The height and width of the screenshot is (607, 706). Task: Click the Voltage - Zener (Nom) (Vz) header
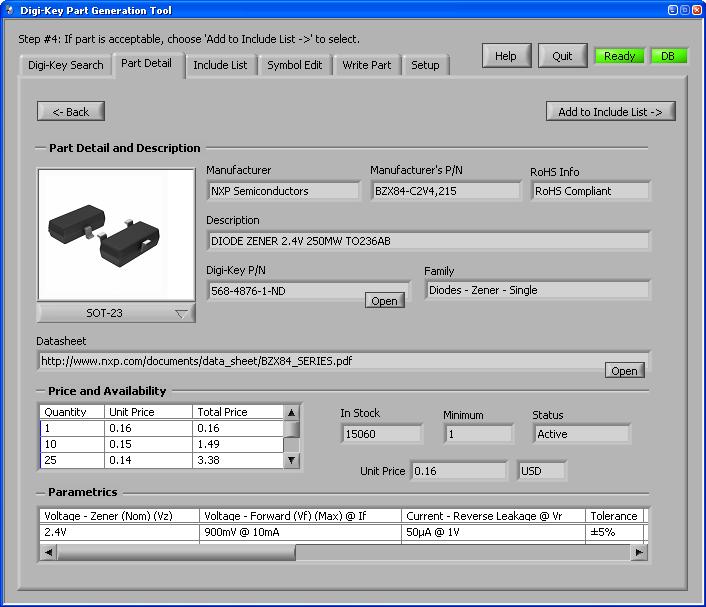tap(119, 516)
